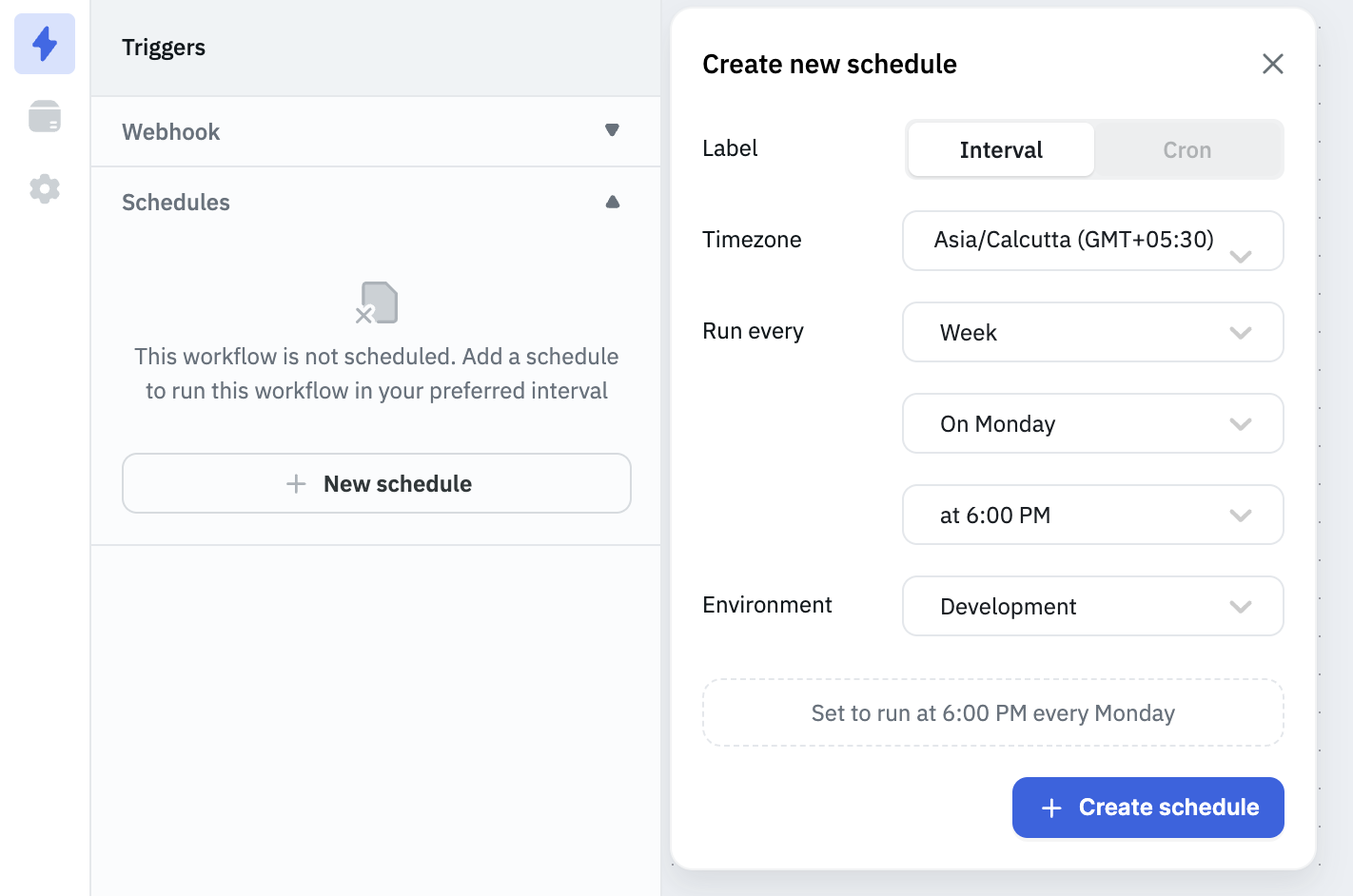This screenshot has height=896, width=1353.
Task: Open the On Monday day dropdown
Action: (1092, 423)
